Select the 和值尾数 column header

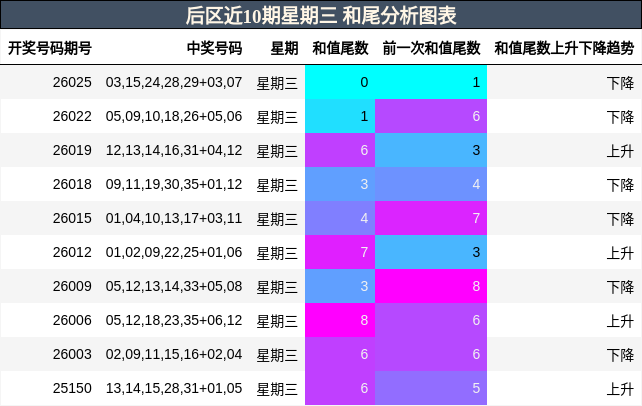pos(340,48)
